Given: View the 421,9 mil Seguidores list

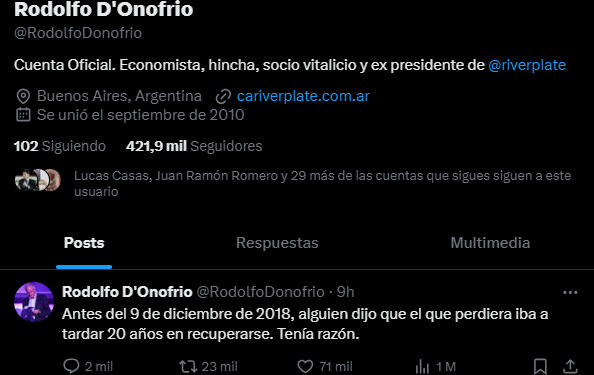Looking at the screenshot, I should 194,146.
